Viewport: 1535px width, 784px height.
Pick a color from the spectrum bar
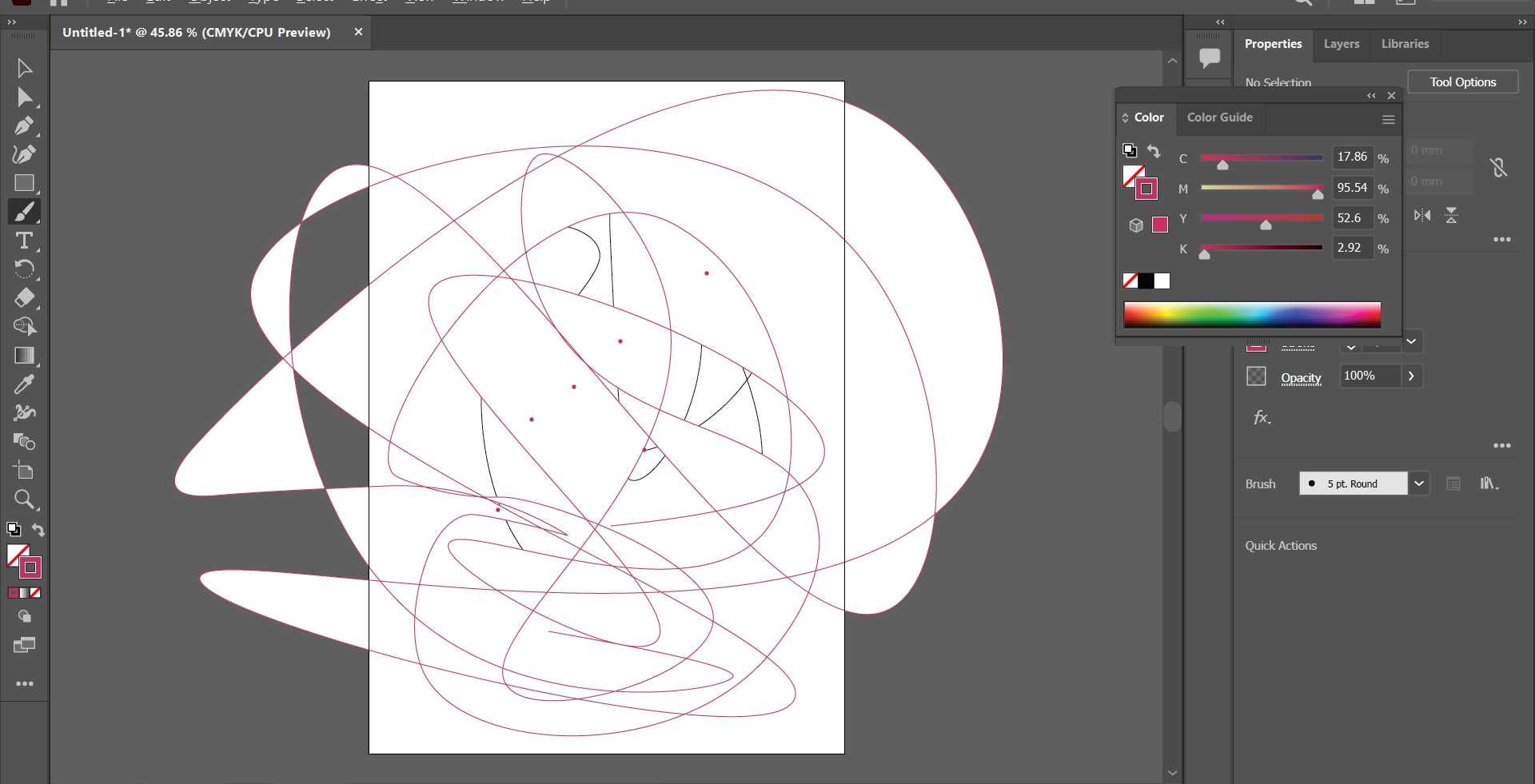pos(1252,315)
